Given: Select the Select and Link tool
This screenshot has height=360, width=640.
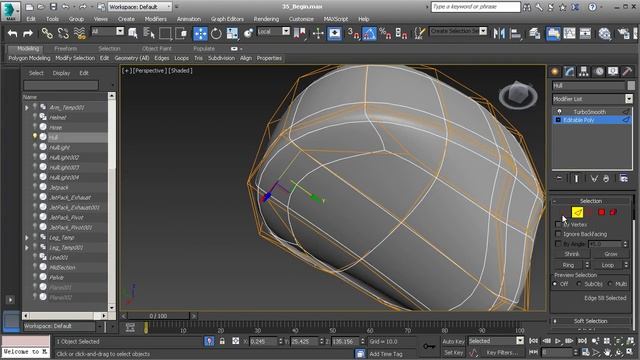Looking at the screenshot, I should point(47,33).
